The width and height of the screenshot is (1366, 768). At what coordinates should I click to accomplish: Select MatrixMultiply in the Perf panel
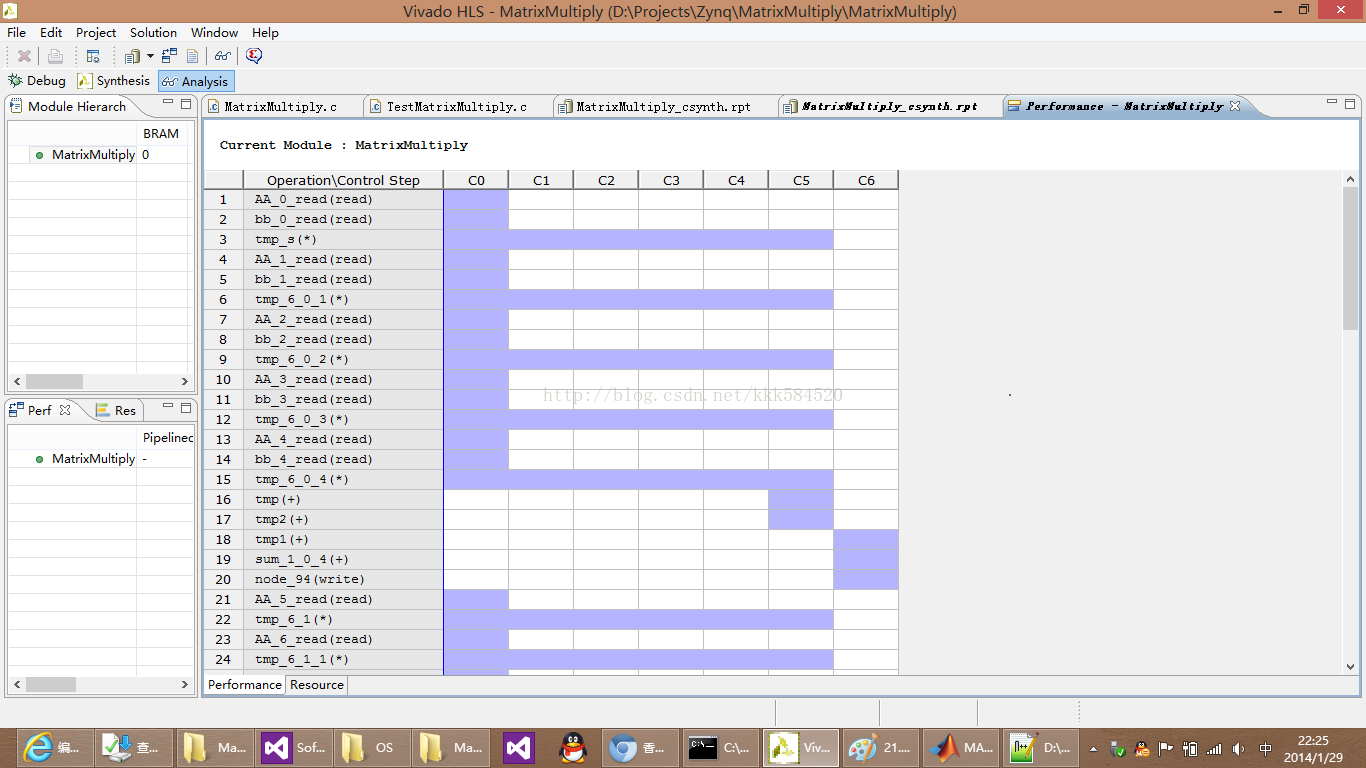point(93,459)
